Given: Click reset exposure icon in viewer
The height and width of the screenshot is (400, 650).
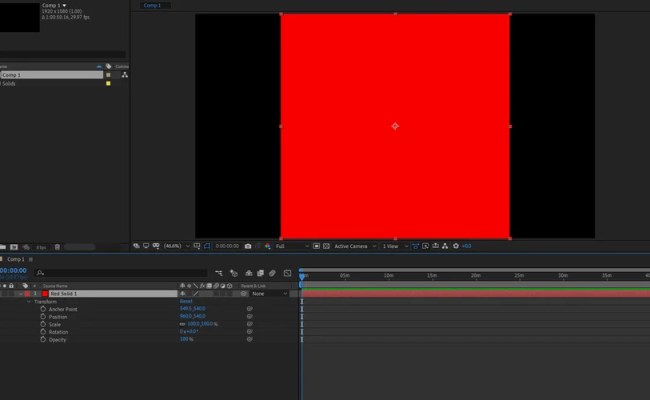Looking at the screenshot, I should pos(456,246).
